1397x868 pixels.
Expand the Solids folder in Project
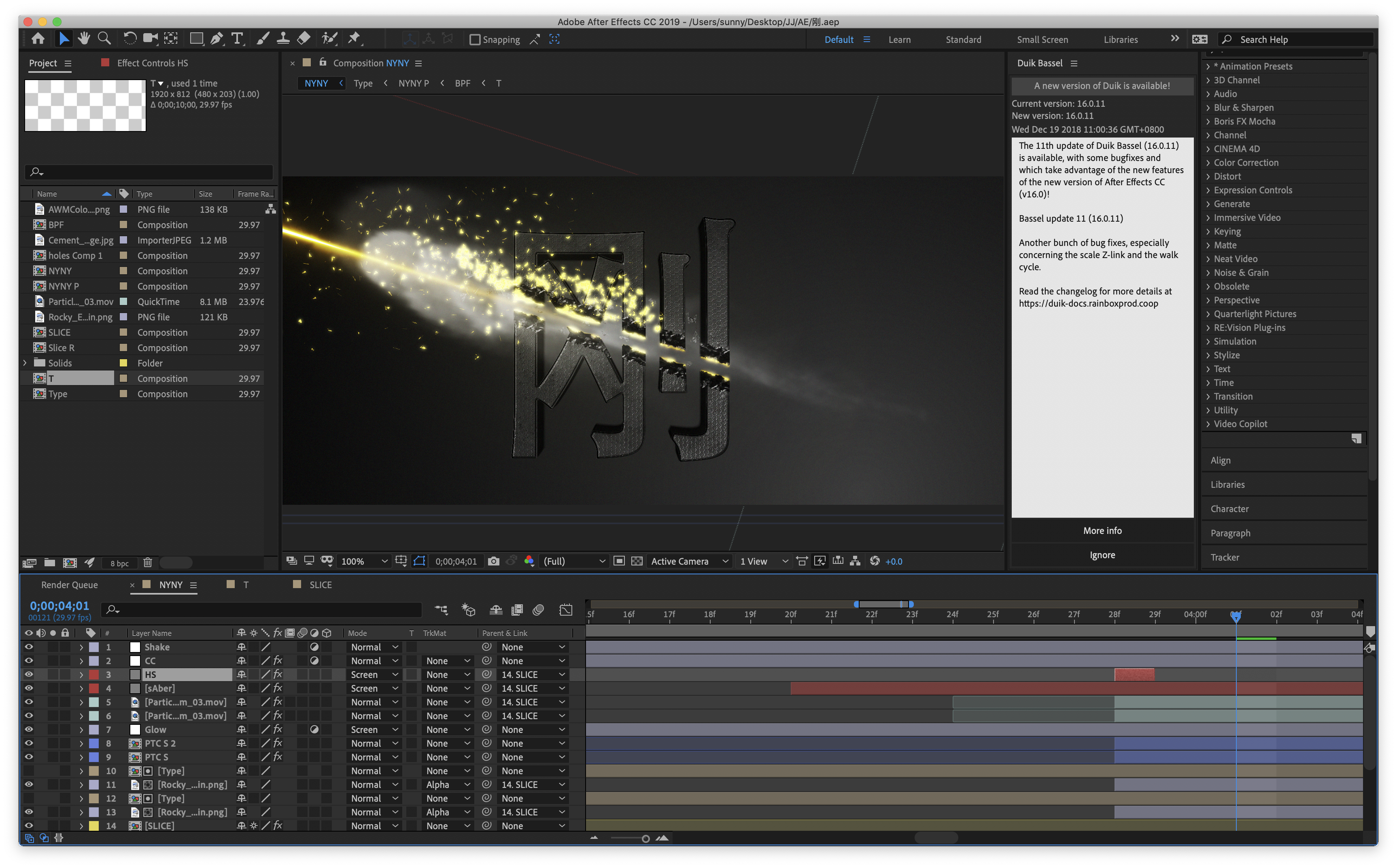[25, 363]
